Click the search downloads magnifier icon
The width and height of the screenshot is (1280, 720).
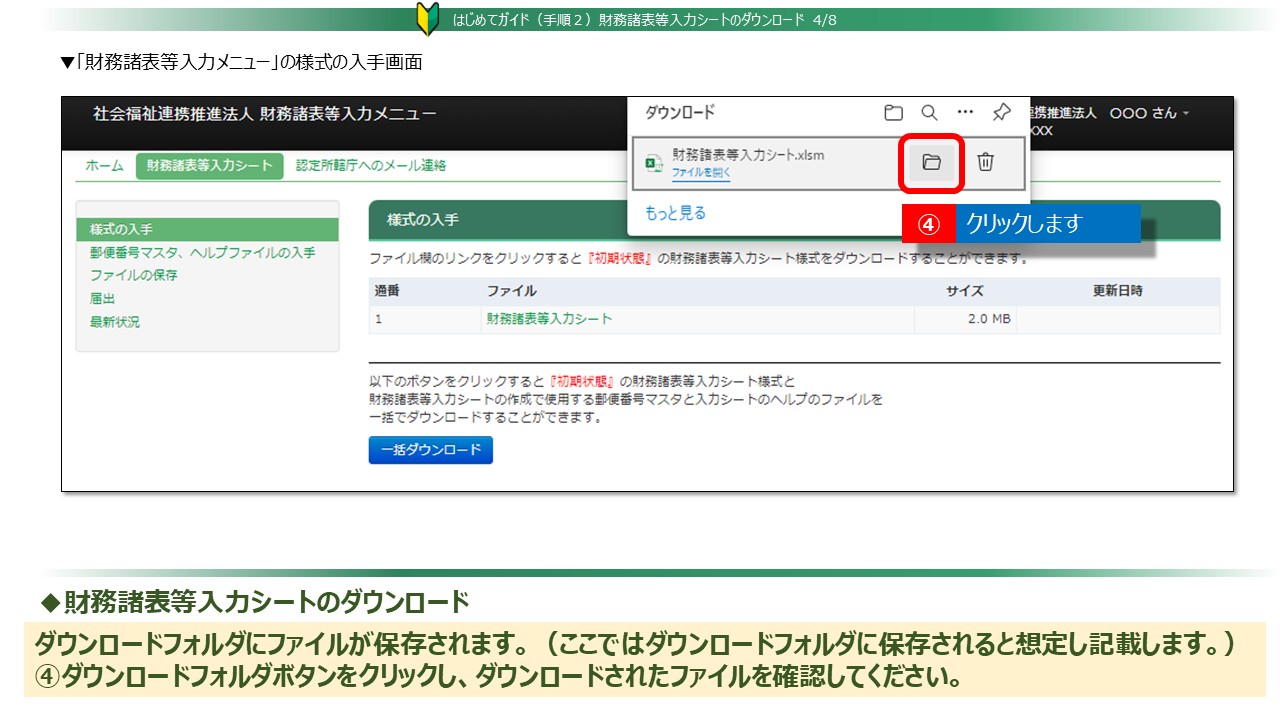[x=929, y=113]
